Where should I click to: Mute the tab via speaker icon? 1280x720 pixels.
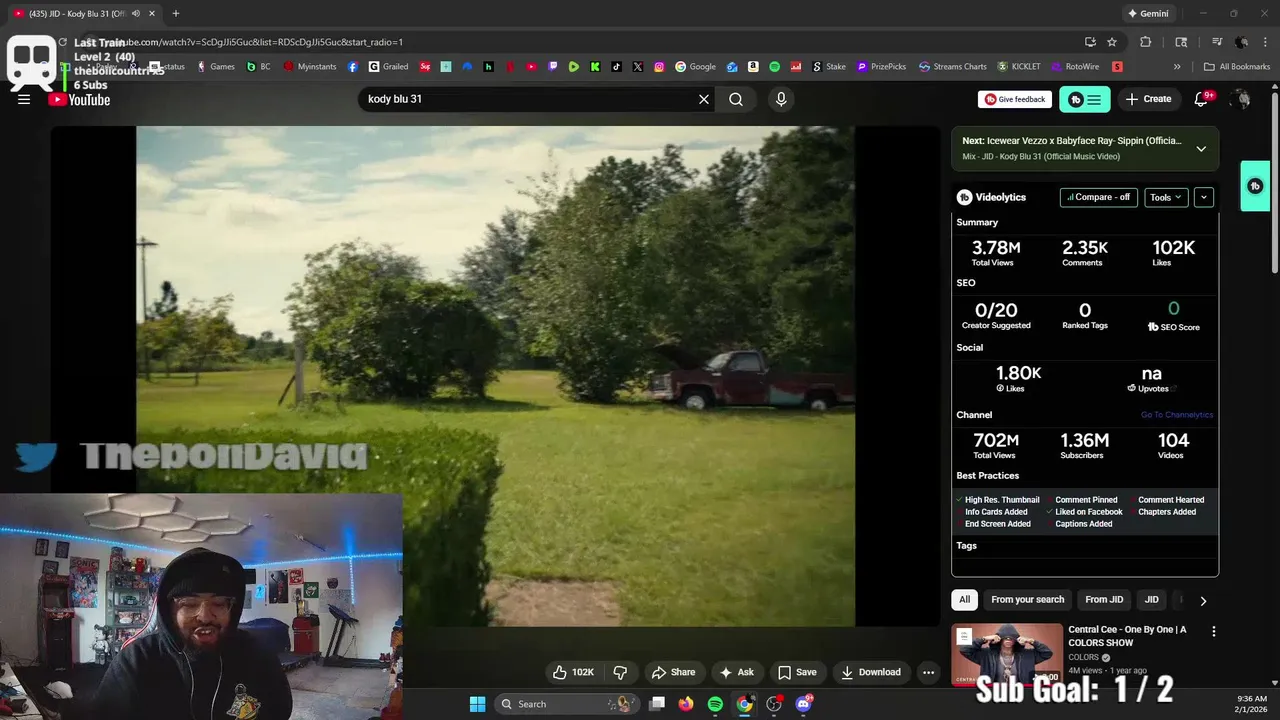[x=135, y=14]
